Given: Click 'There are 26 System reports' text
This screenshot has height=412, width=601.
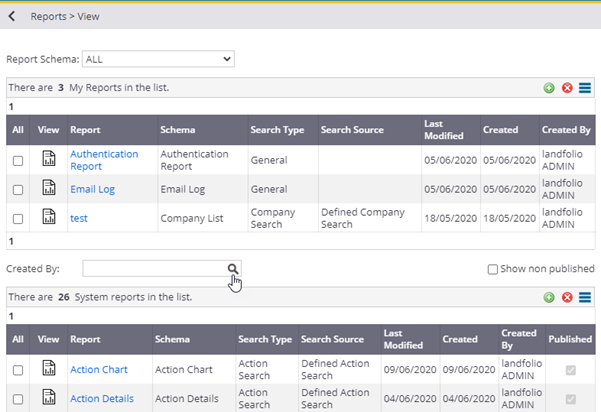Looking at the screenshot, I should [100, 297].
